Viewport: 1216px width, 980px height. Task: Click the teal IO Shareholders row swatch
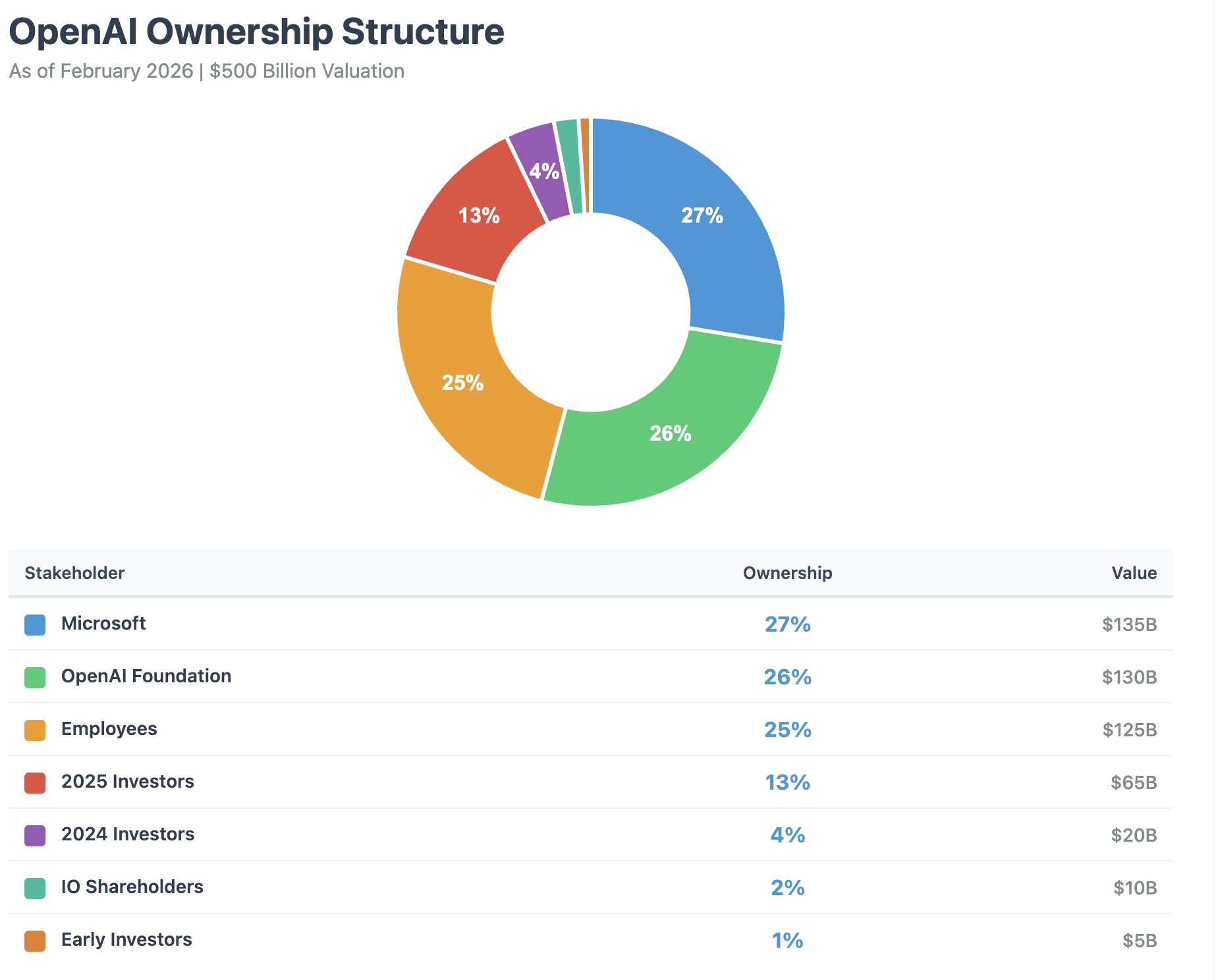point(35,888)
